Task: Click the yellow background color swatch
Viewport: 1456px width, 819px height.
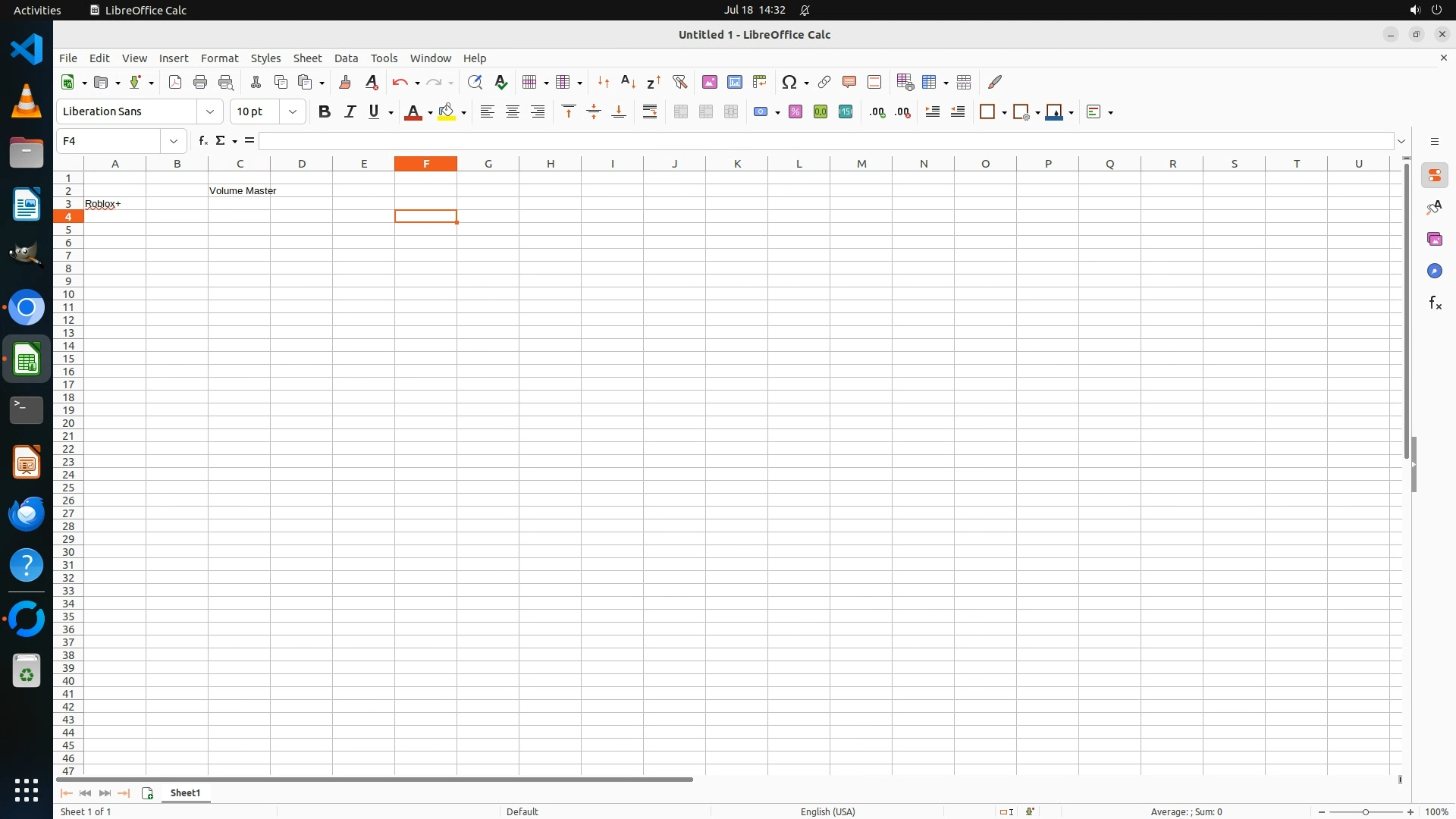Action: [x=447, y=112]
